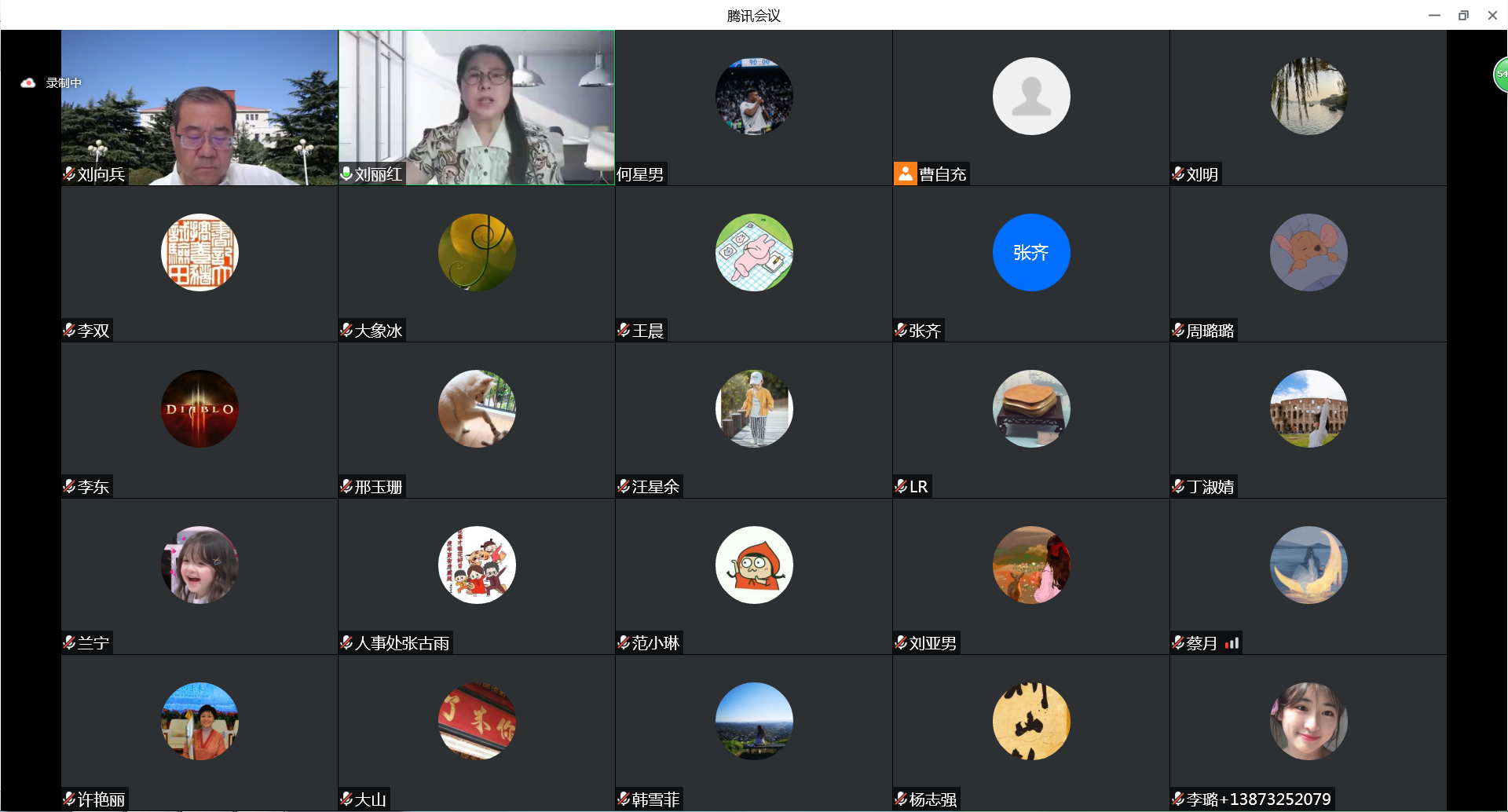
Task: Click the muted microphone icon beside 李双
Action: tap(68, 330)
